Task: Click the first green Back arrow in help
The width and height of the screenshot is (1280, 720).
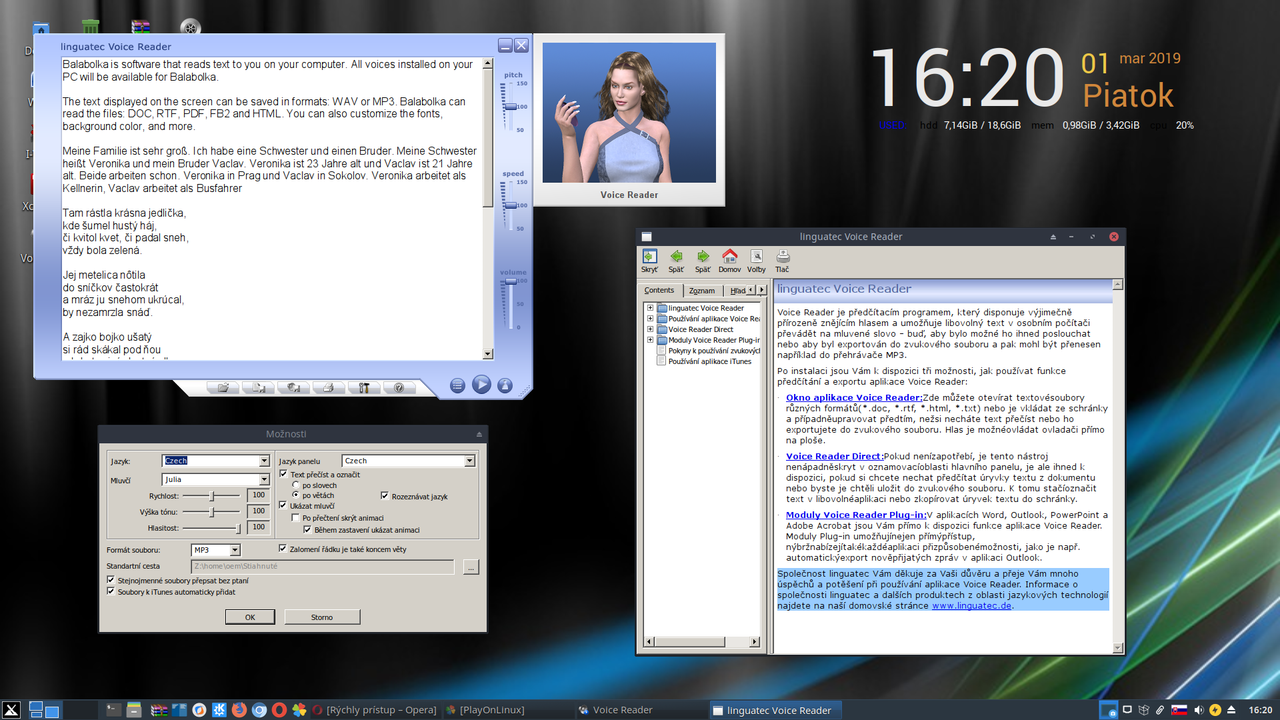Action: 676,260
